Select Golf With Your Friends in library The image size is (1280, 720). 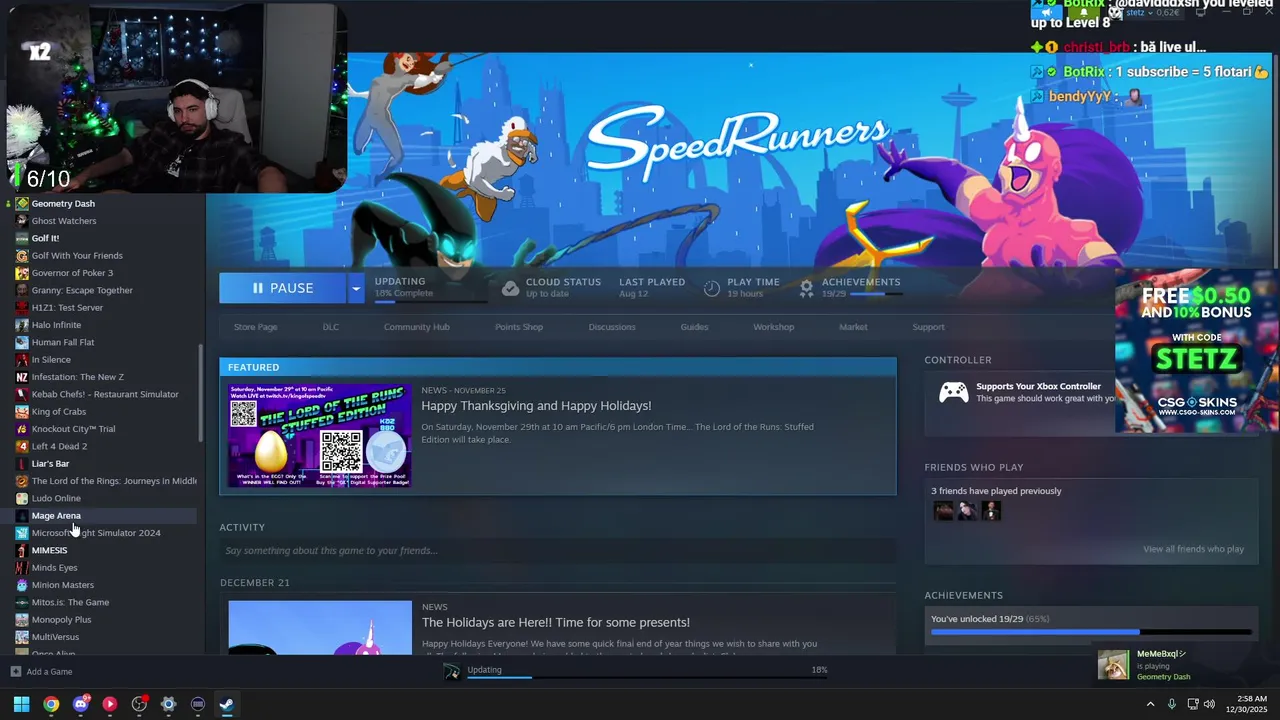coord(77,256)
